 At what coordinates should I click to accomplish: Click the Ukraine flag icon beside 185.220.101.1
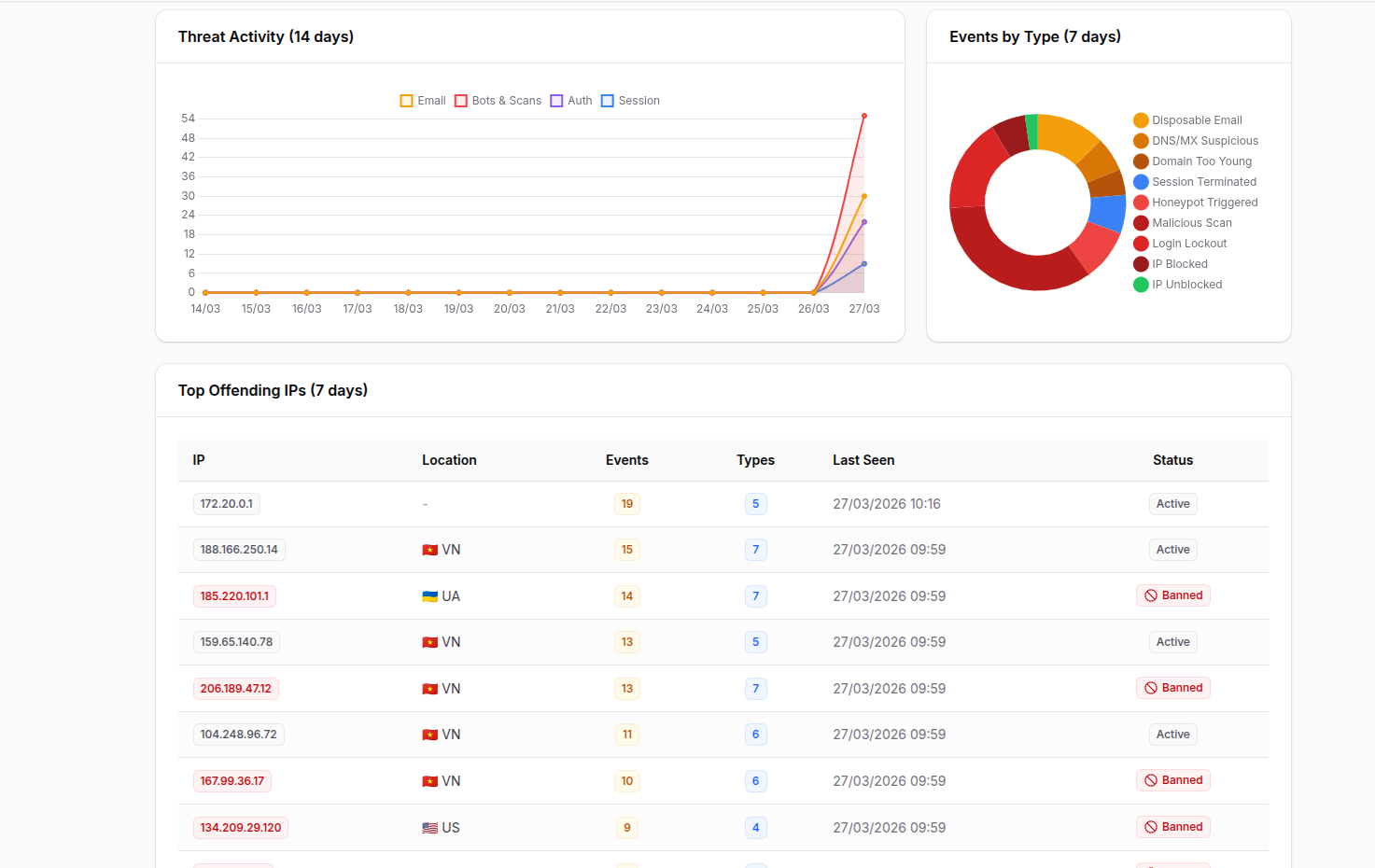coord(431,595)
